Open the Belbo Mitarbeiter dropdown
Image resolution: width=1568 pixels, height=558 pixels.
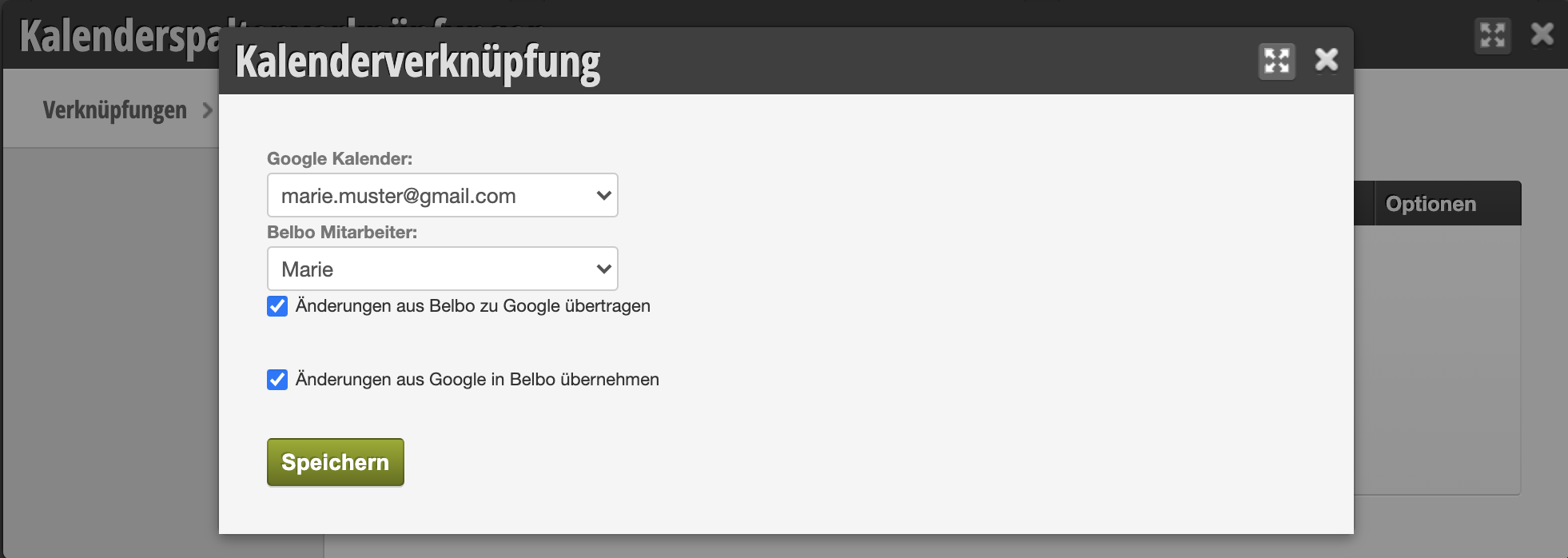click(442, 269)
